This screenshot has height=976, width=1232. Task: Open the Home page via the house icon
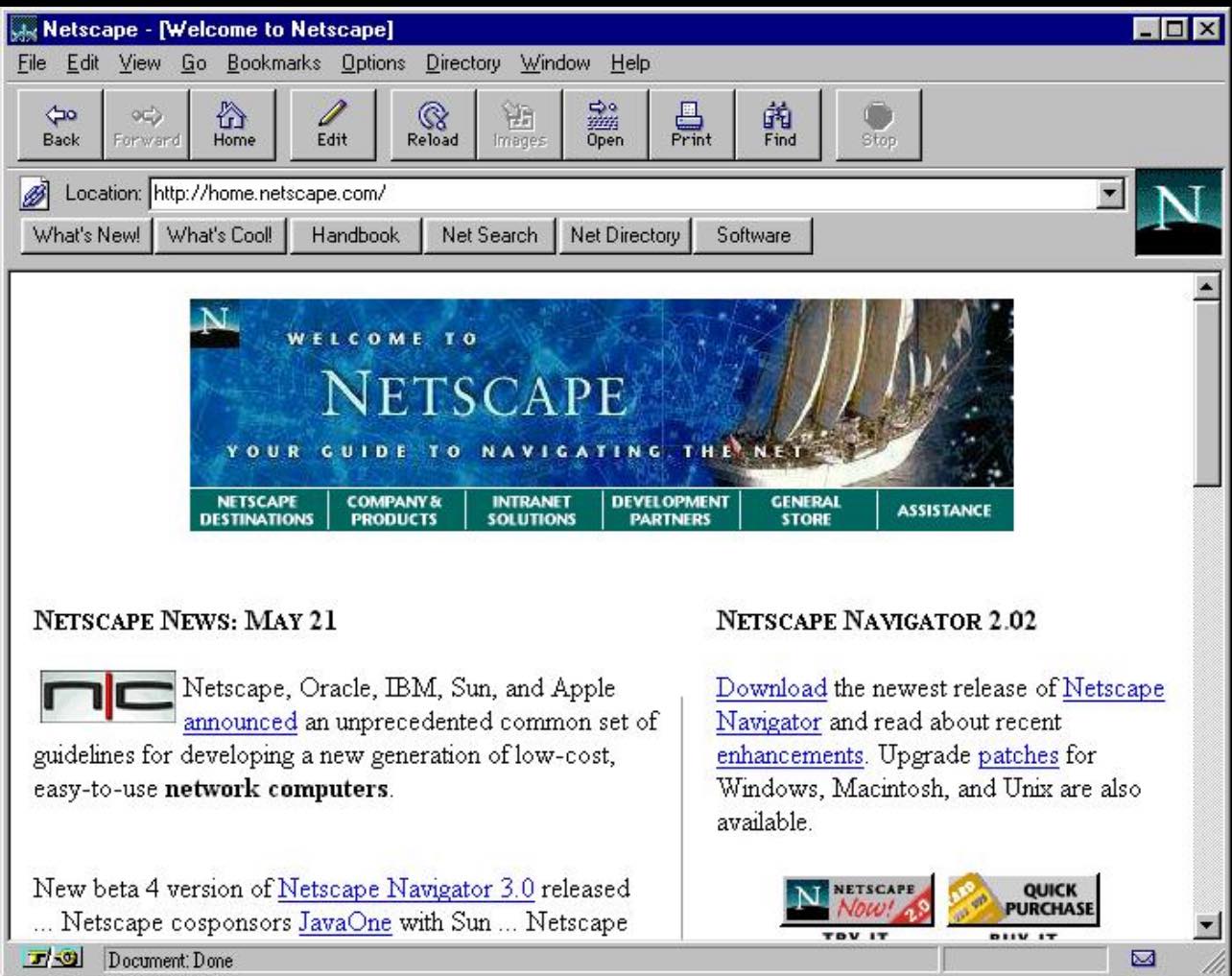(233, 125)
